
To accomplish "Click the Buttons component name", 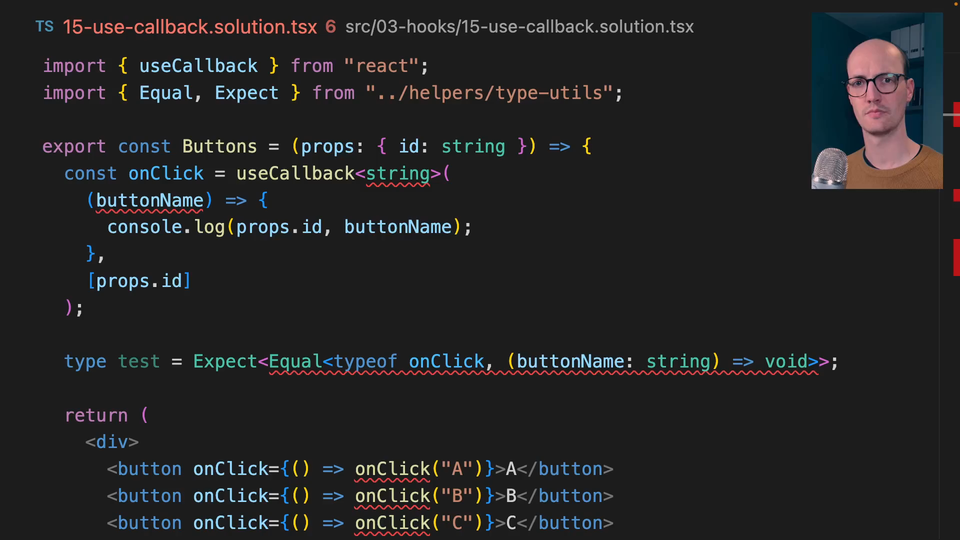I will coord(219,147).
